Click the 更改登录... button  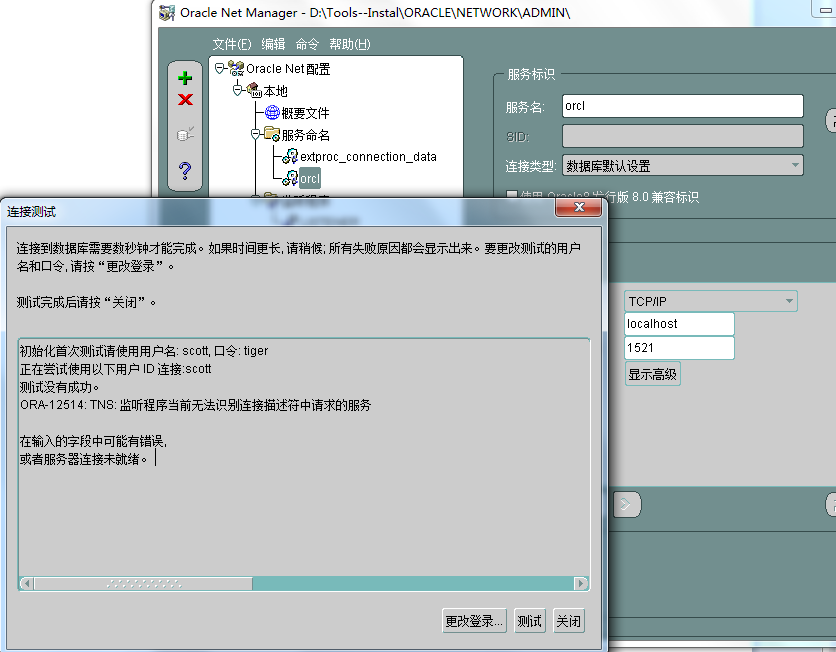coord(474,621)
